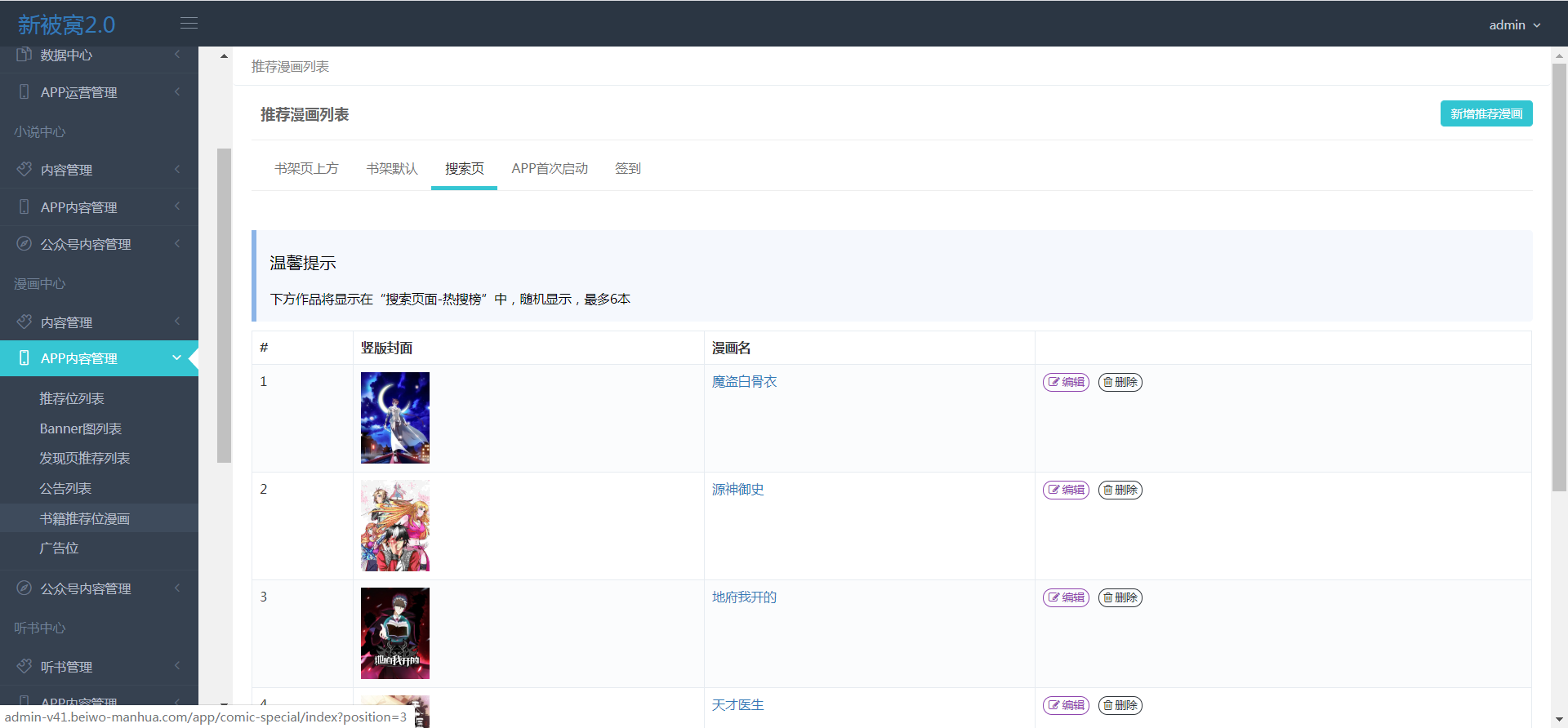Screen dimensions: 1568x728
Task: Toggle the sidebar hamburger menu icon
Action: pos(189,24)
